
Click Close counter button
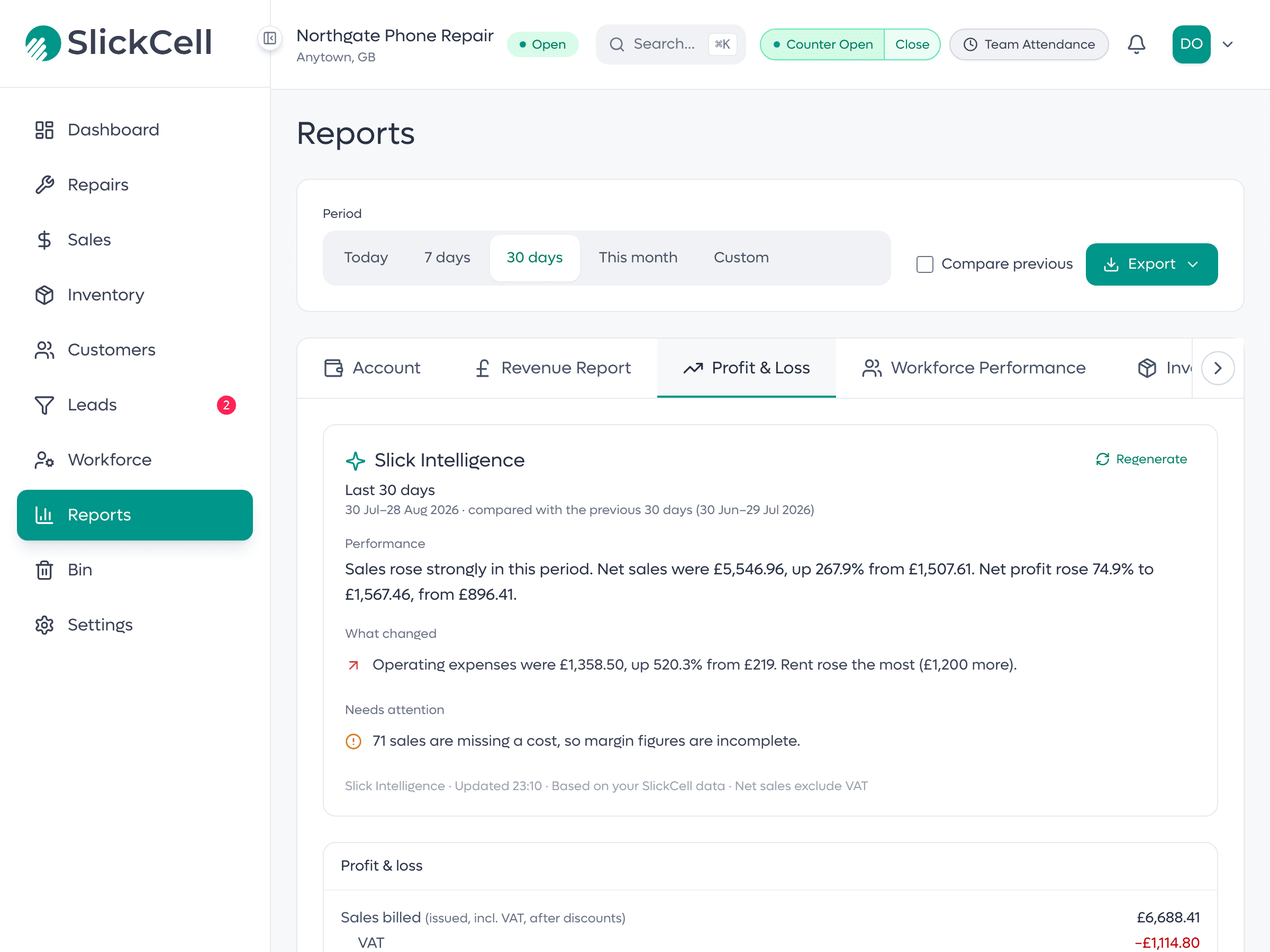pyautogui.click(x=912, y=44)
